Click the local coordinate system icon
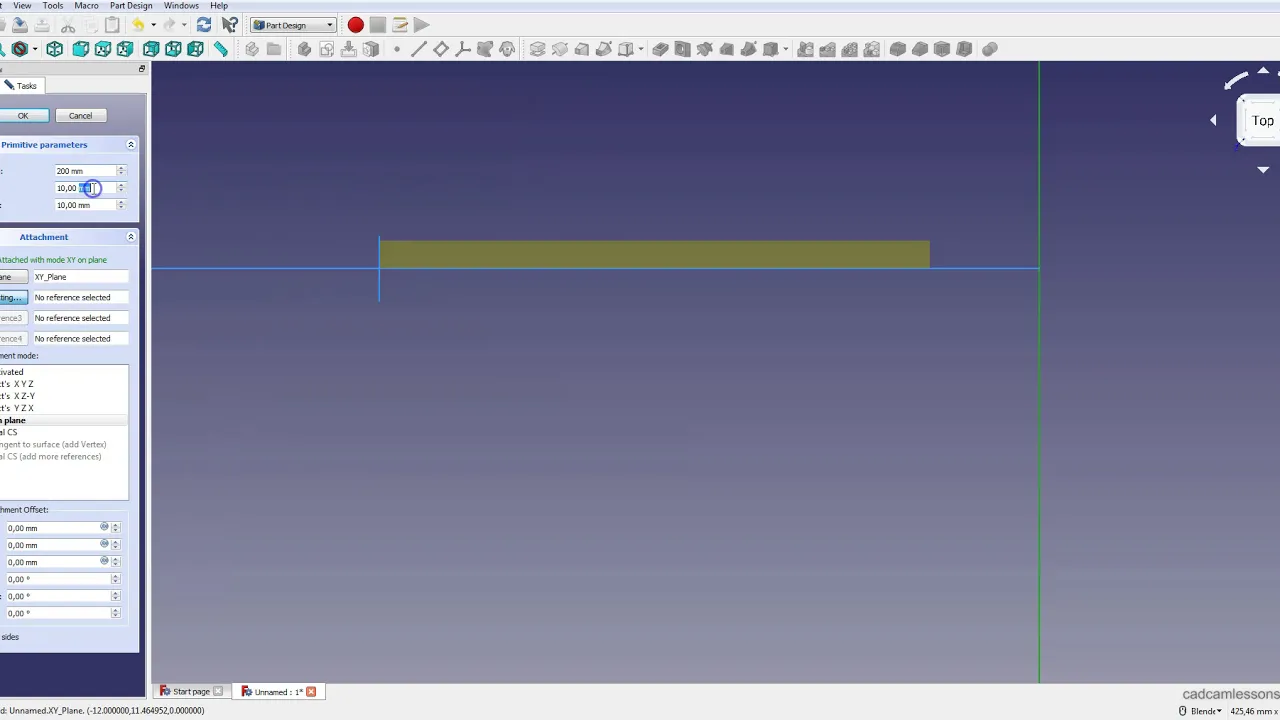Viewport: 1280px width, 720px height. [x=463, y=49]
